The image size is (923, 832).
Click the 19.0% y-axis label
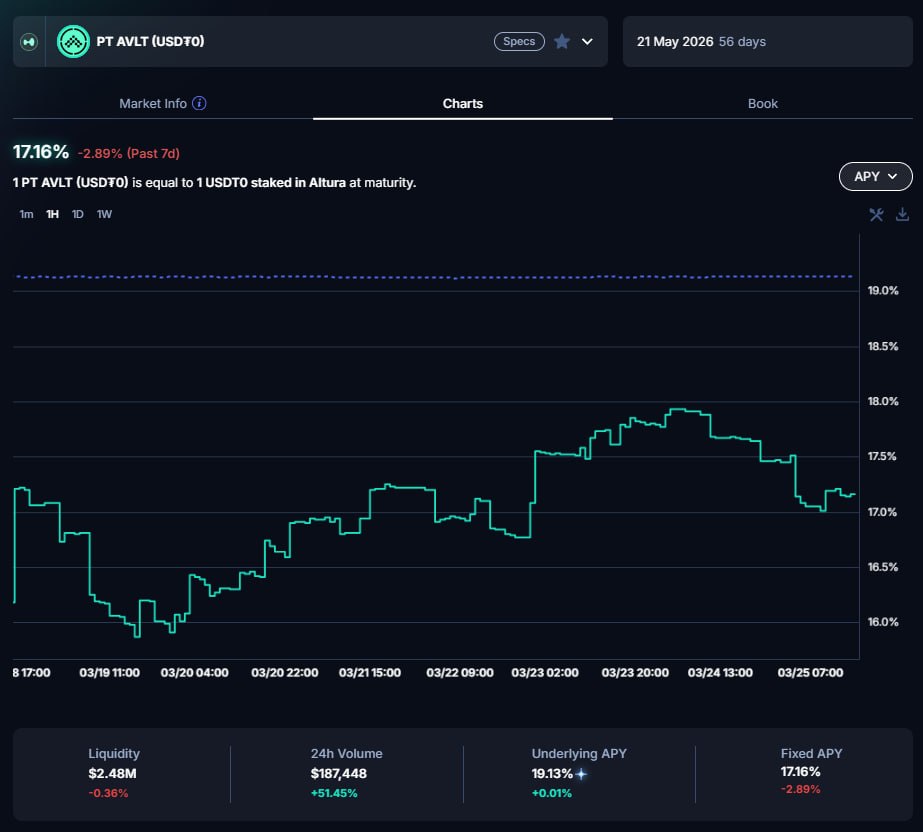click(x=883, y=290)
